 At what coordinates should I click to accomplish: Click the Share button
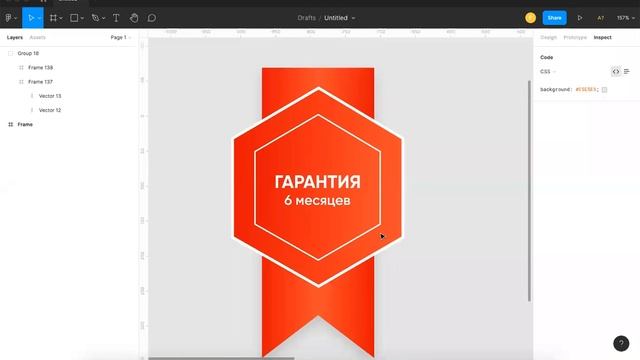(554, 18)
